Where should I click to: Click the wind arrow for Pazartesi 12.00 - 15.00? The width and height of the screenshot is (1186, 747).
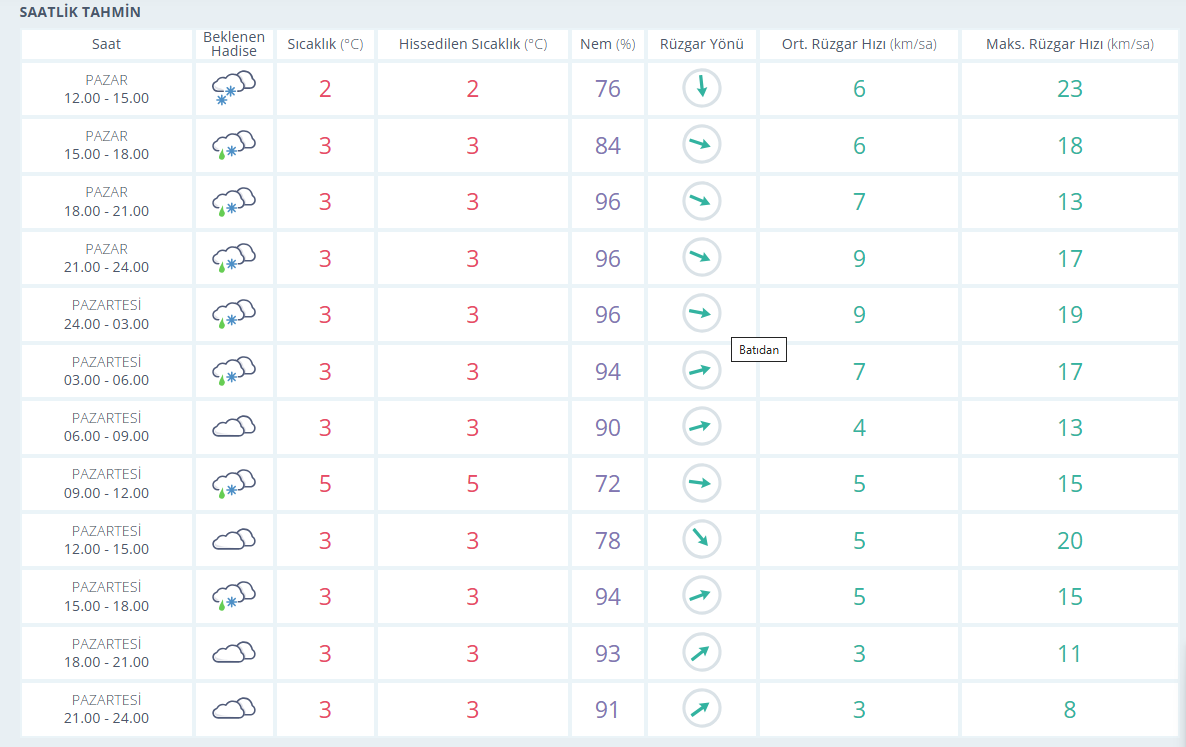[x=702, y=539]
